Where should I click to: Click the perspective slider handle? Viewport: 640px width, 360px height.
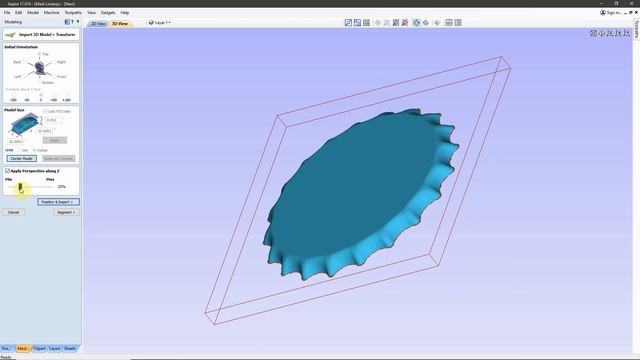tap(20, 187)
